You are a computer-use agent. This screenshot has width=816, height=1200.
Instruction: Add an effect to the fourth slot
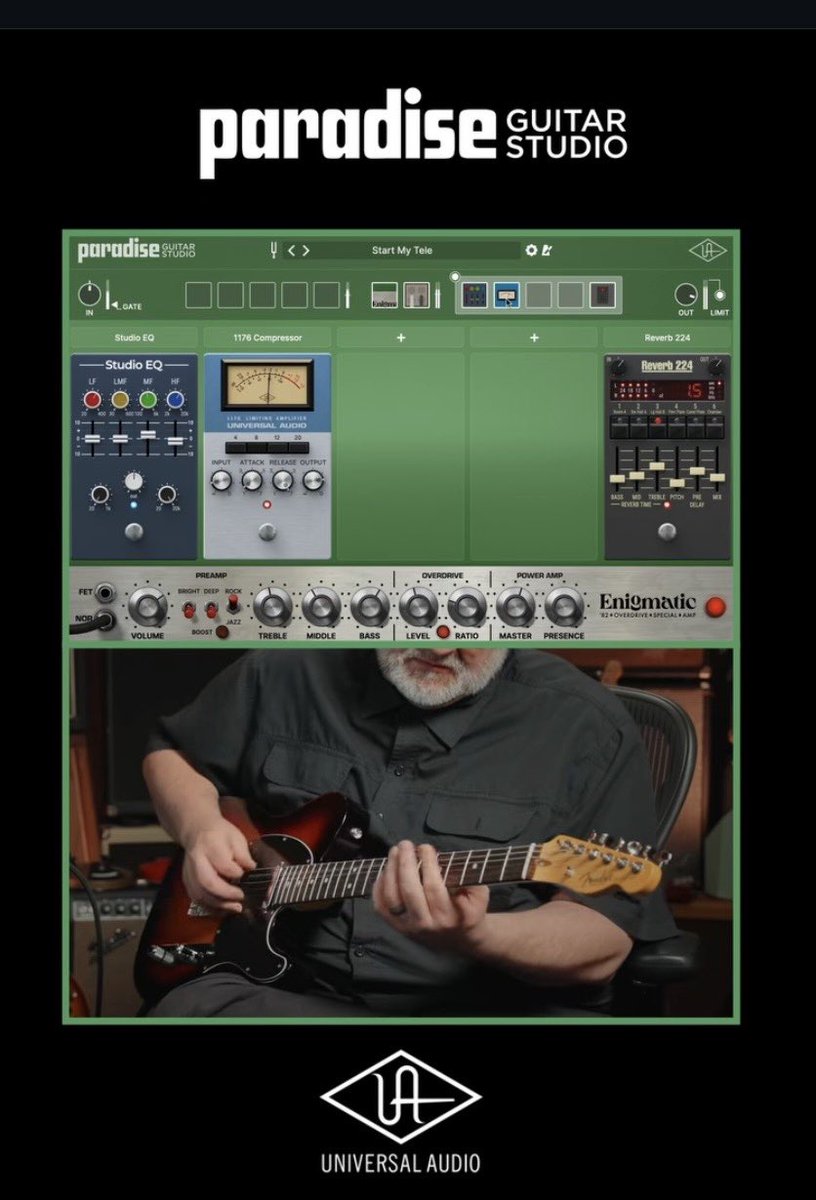point(533,338)
